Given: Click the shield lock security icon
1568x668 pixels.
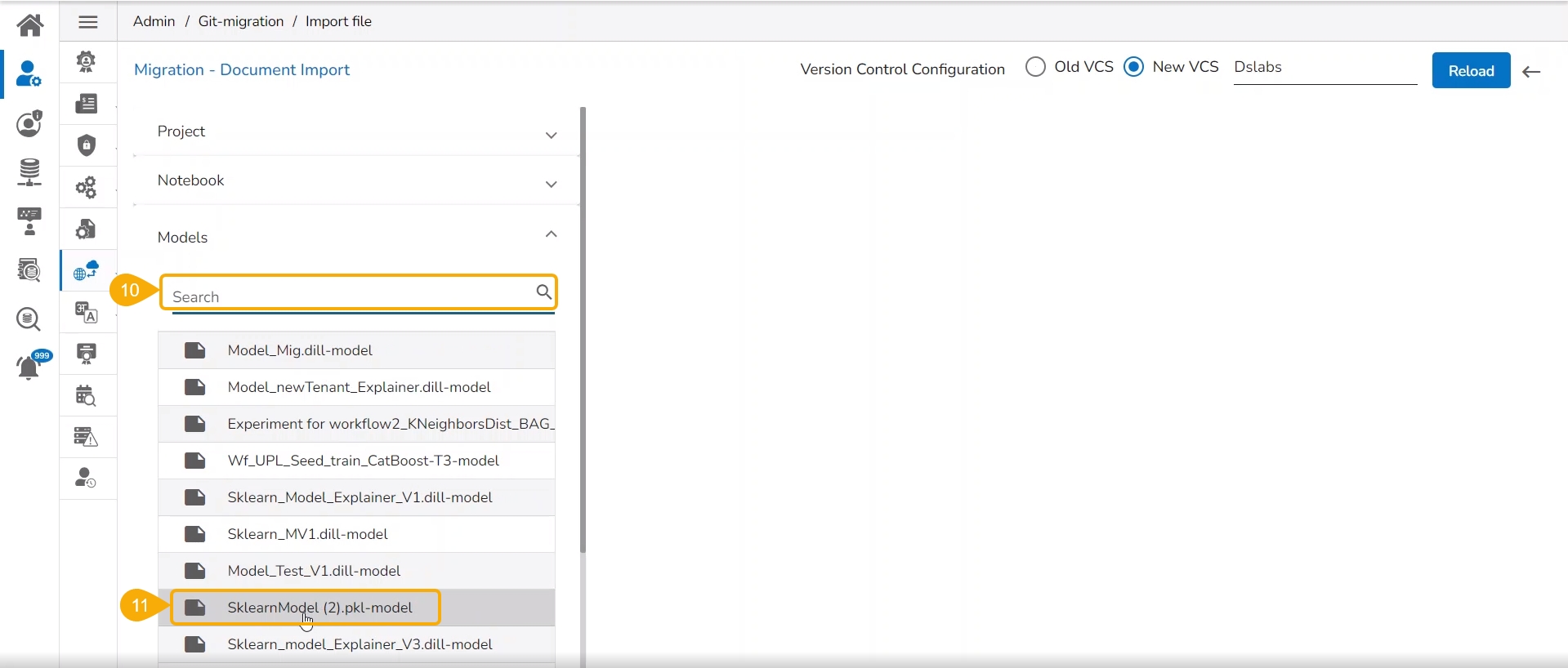Looking at the screenshot, I should [87, 145].
